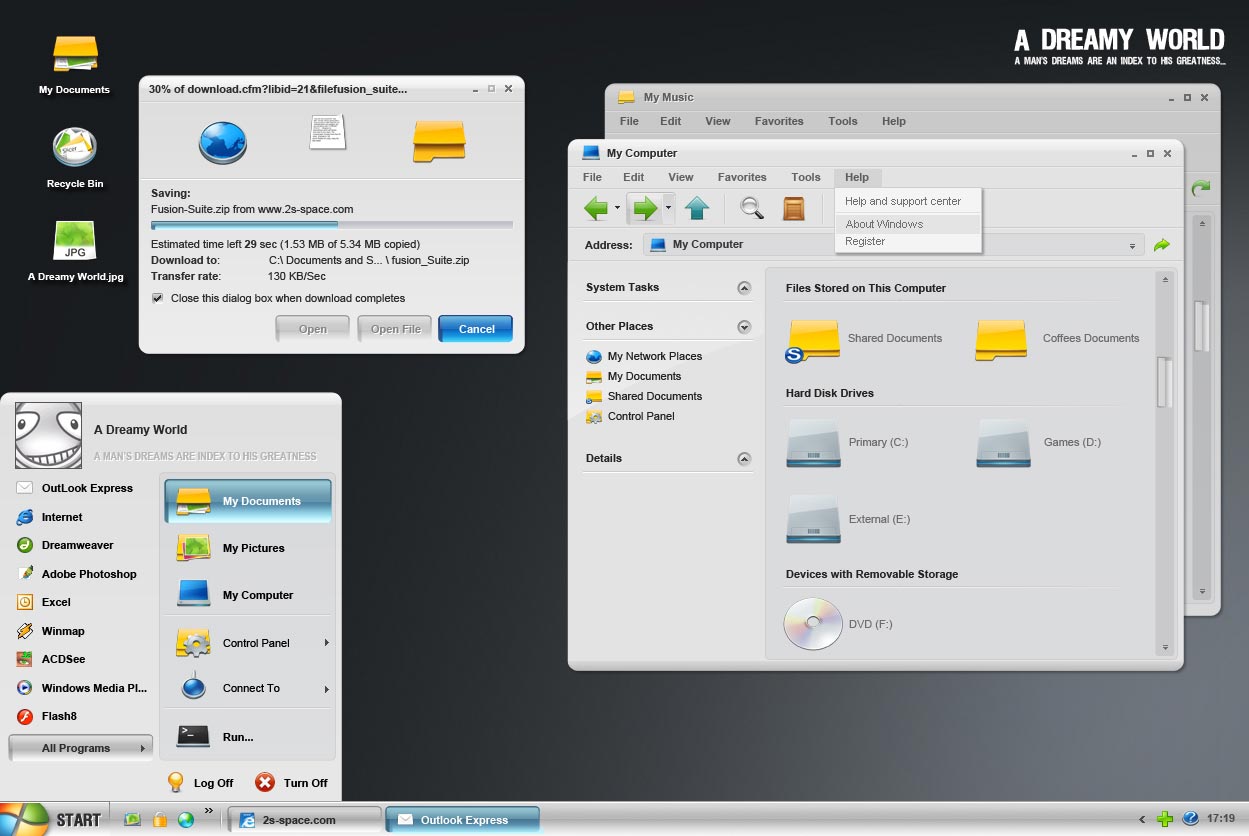1249x836 pixels.
Task: Open Run... from the Start menu
Action: [247, 737]
